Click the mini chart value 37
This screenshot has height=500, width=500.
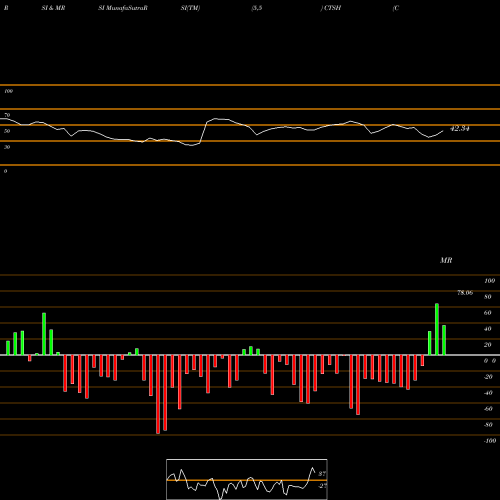[x=322, y=474]
